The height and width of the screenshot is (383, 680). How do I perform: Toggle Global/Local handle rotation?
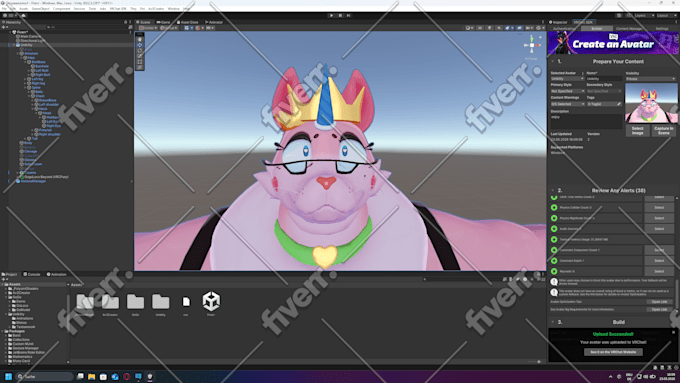tap(169, 28)
